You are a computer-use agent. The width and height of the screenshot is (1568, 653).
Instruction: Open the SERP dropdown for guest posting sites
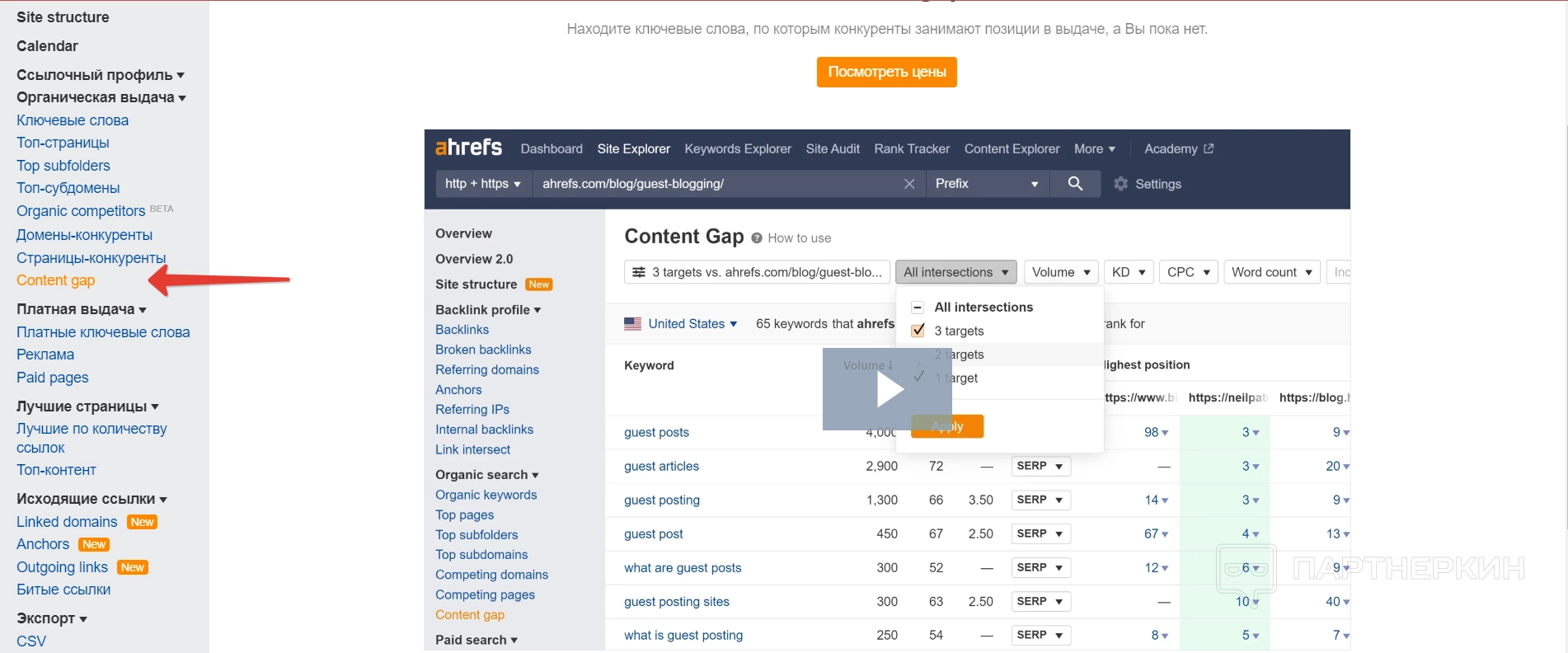click(x=1041, y=602)
